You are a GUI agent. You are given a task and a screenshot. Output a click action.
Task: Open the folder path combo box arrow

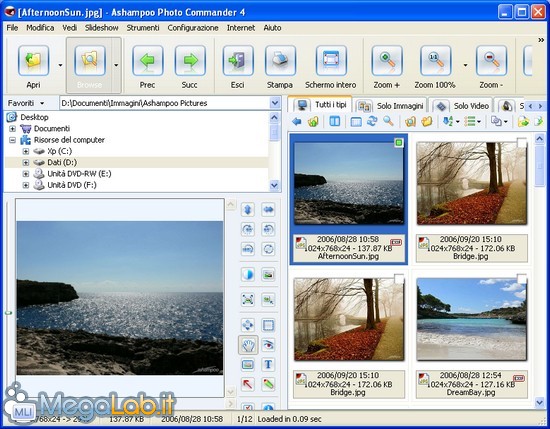point(275,103)
